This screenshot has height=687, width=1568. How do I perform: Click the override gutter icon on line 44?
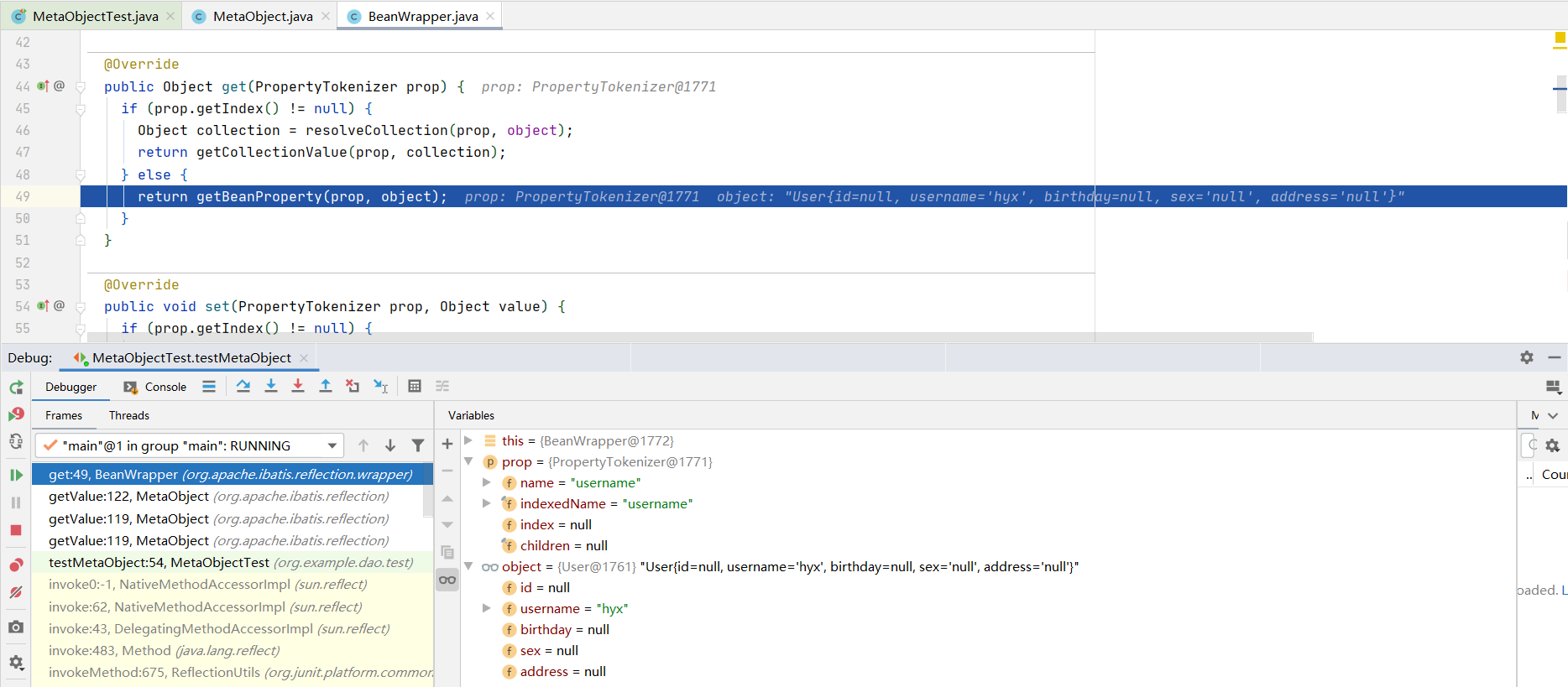43,86
